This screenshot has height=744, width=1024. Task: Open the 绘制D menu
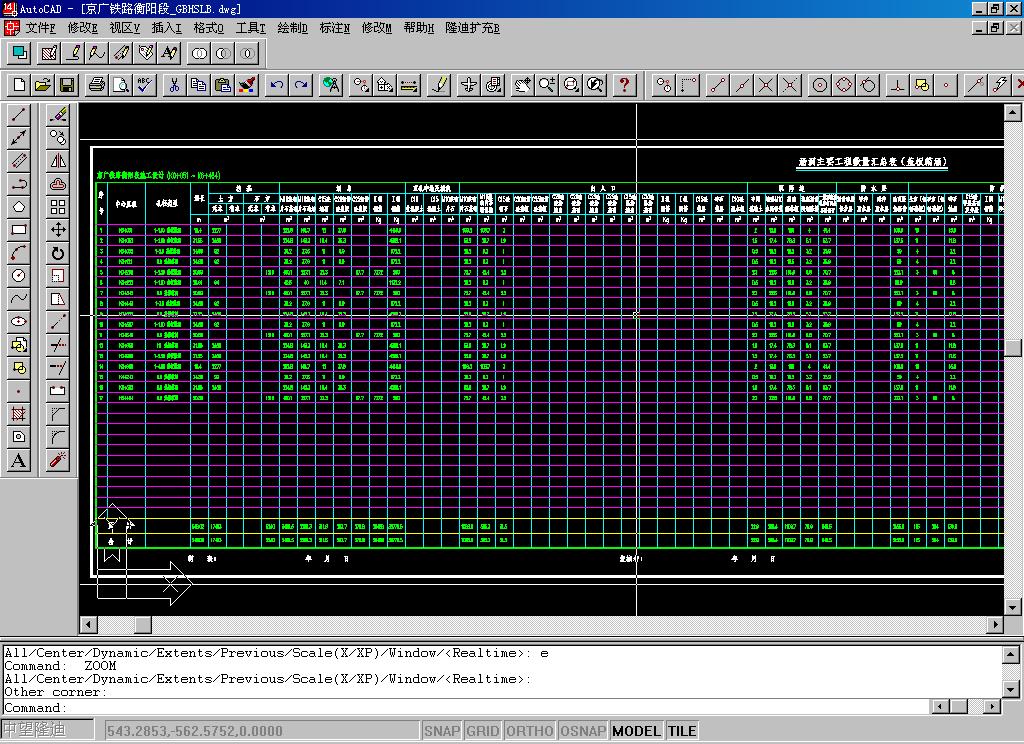[293, 28]
